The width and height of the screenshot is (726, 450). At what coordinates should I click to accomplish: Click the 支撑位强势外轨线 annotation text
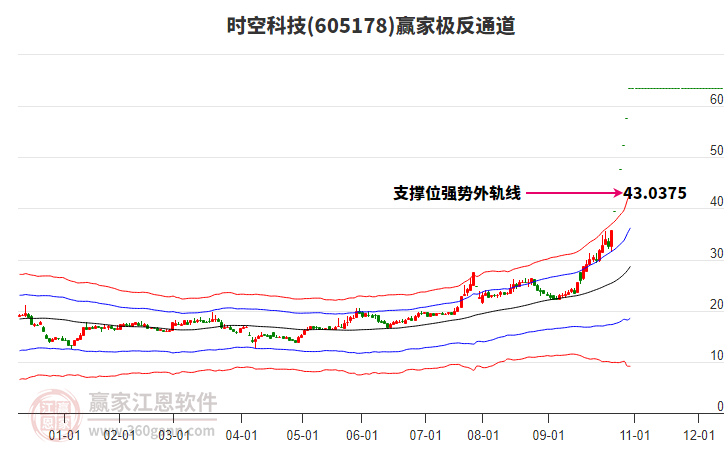tap(457, 193)
